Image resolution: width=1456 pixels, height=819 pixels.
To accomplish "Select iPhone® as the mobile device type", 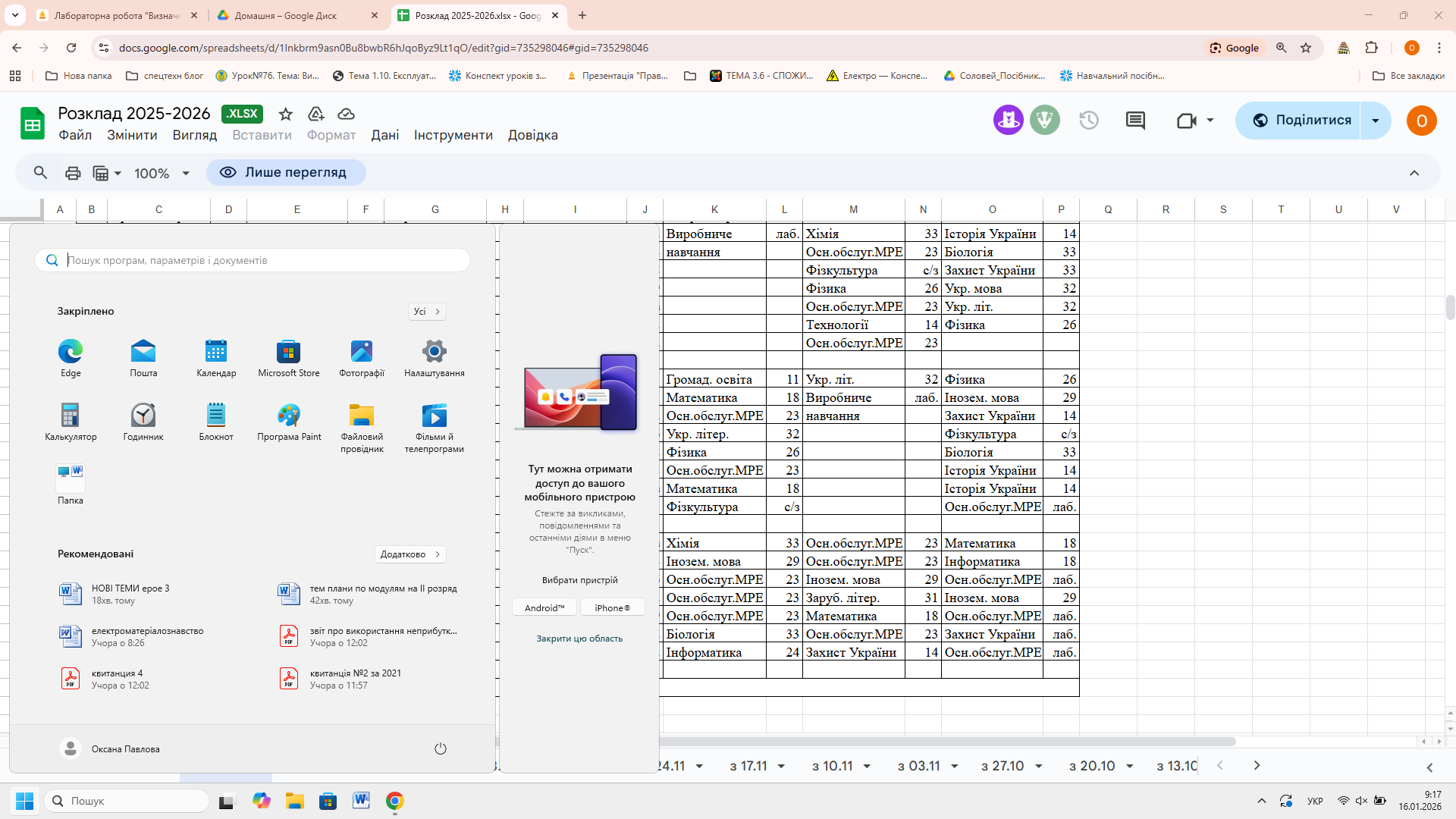I will click(612, 607).
